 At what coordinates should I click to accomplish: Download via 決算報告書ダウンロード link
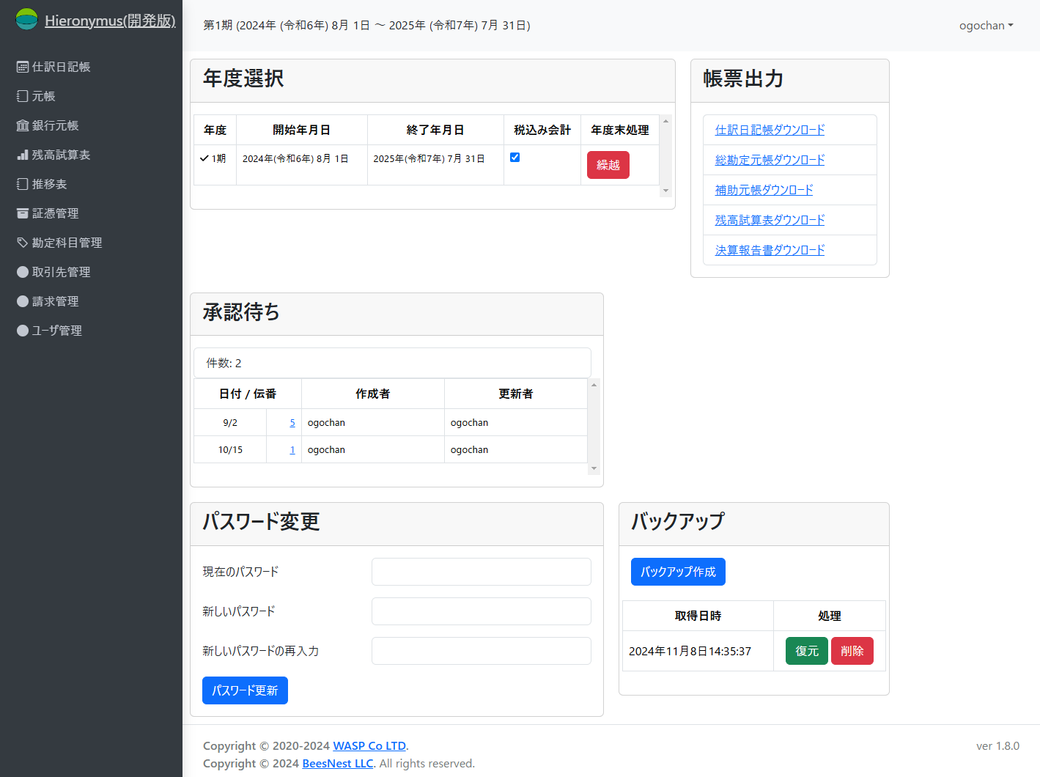click(x=770, y=250)
